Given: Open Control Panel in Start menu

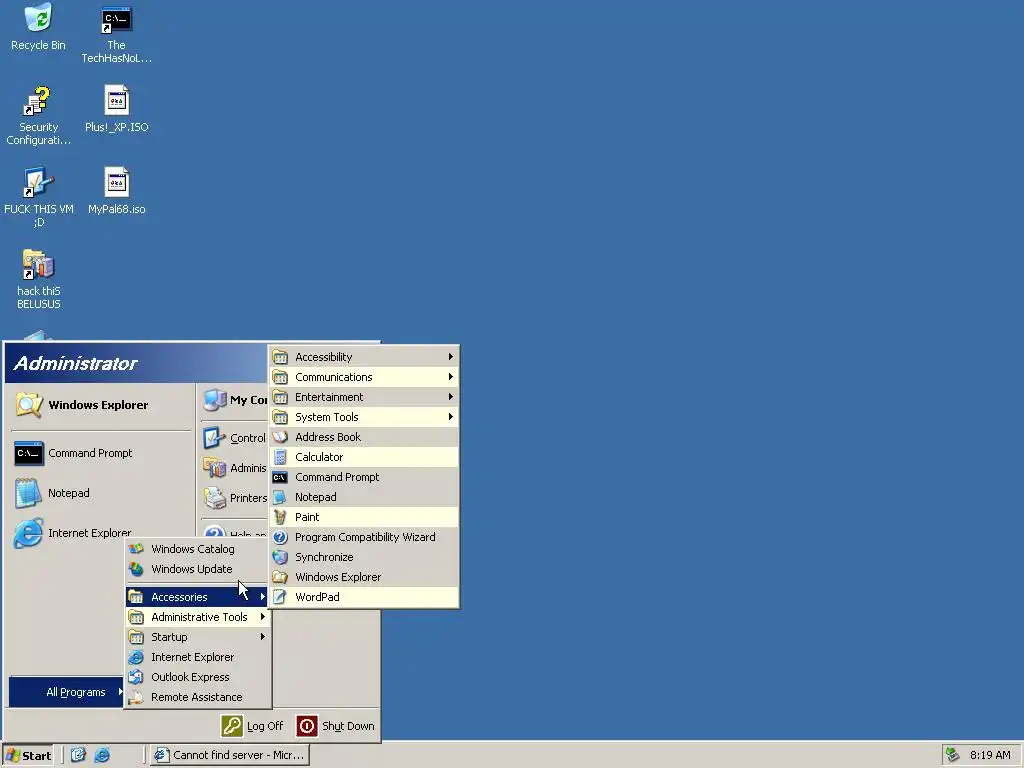Looking at the screenshot, I should click(234, 438).
